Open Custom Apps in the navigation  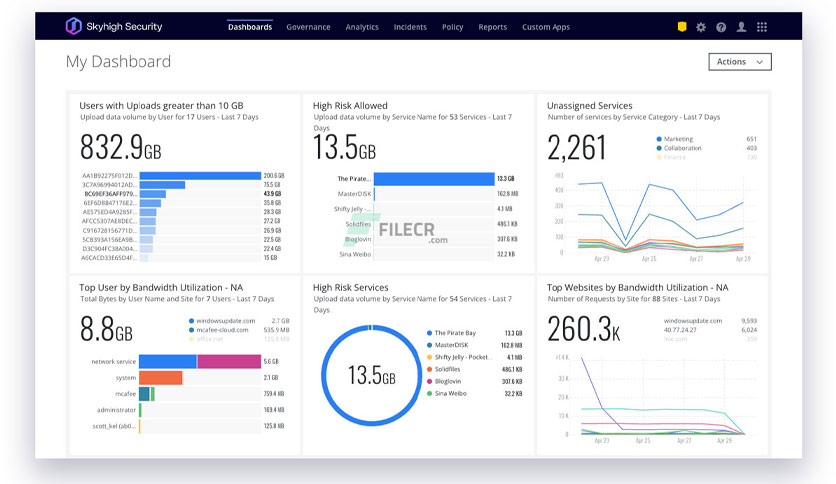546,27
